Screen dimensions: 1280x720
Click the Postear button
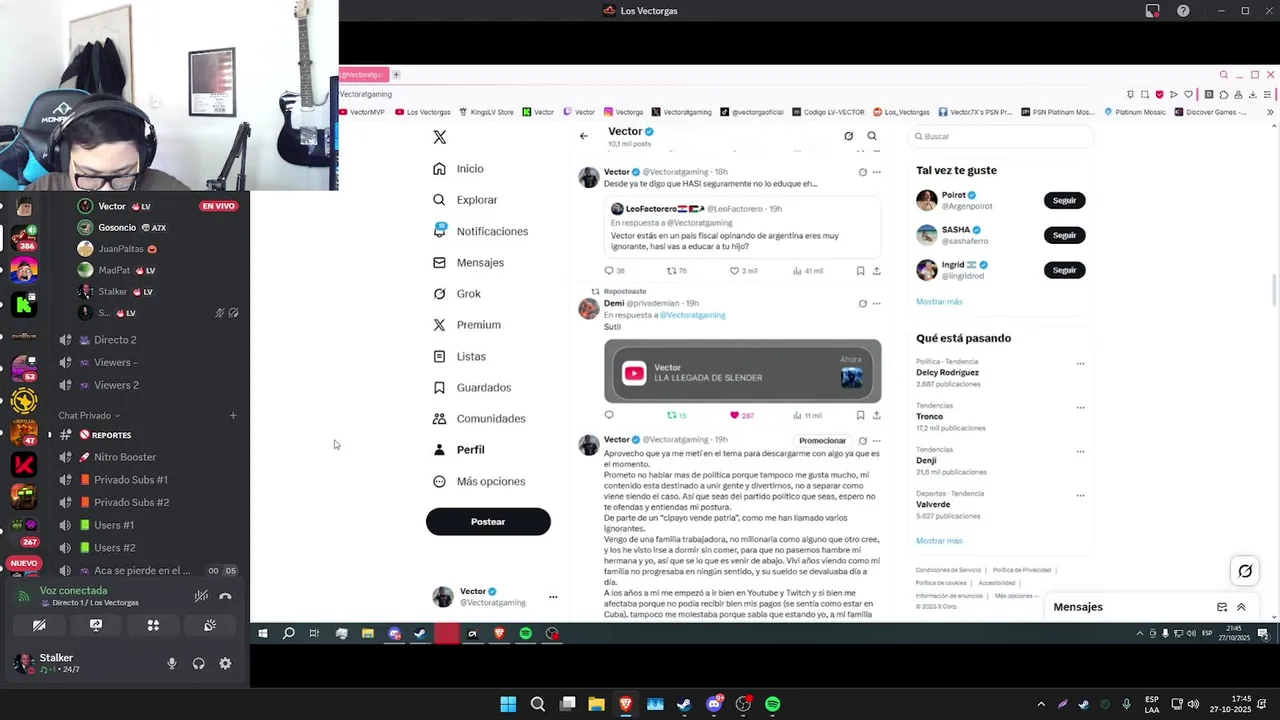tap(488, 521)
